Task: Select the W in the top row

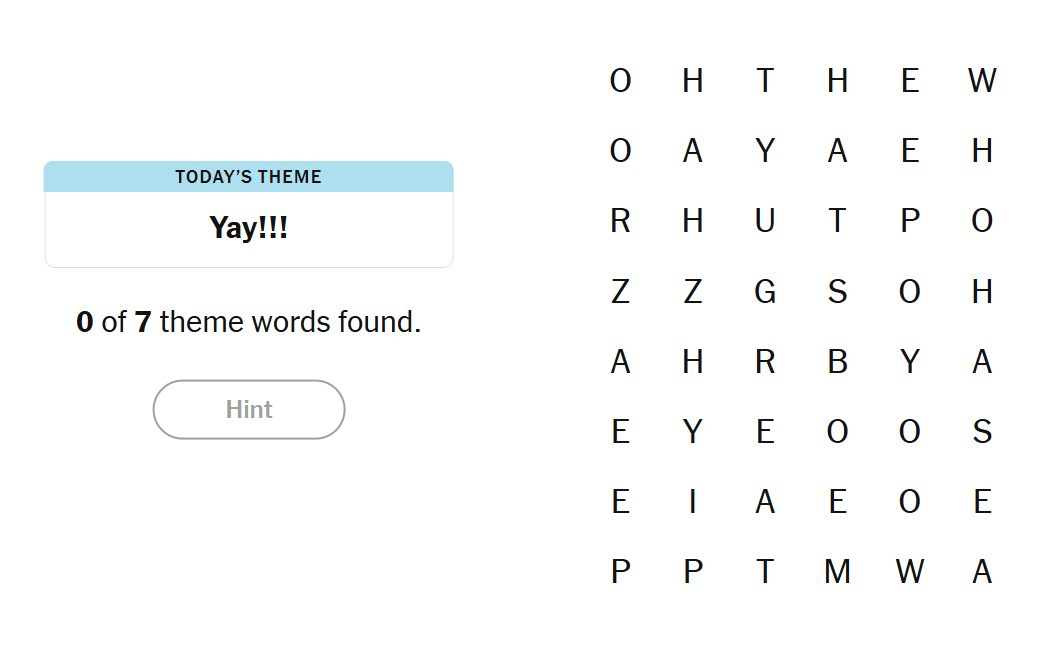Action: (982, 80)
